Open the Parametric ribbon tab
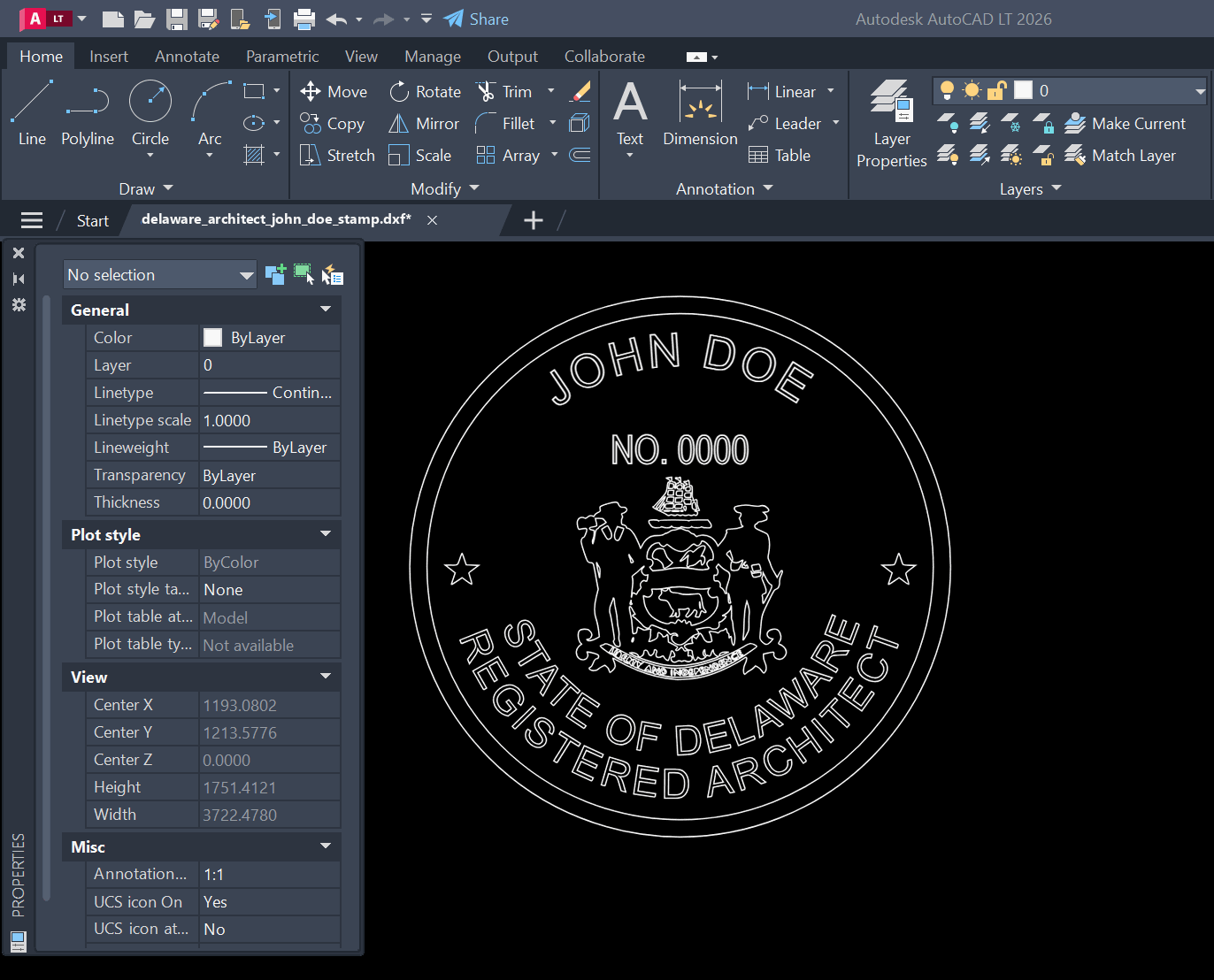The height and width of the screenshot is (980, 1214). tap(282, 57)
